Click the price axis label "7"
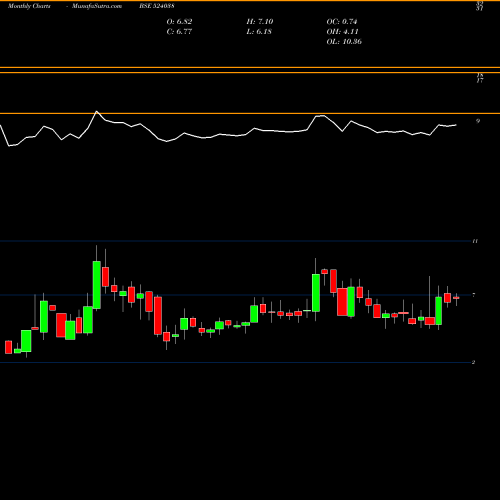This screenshot has width=500, height=500. pos(474,295)
